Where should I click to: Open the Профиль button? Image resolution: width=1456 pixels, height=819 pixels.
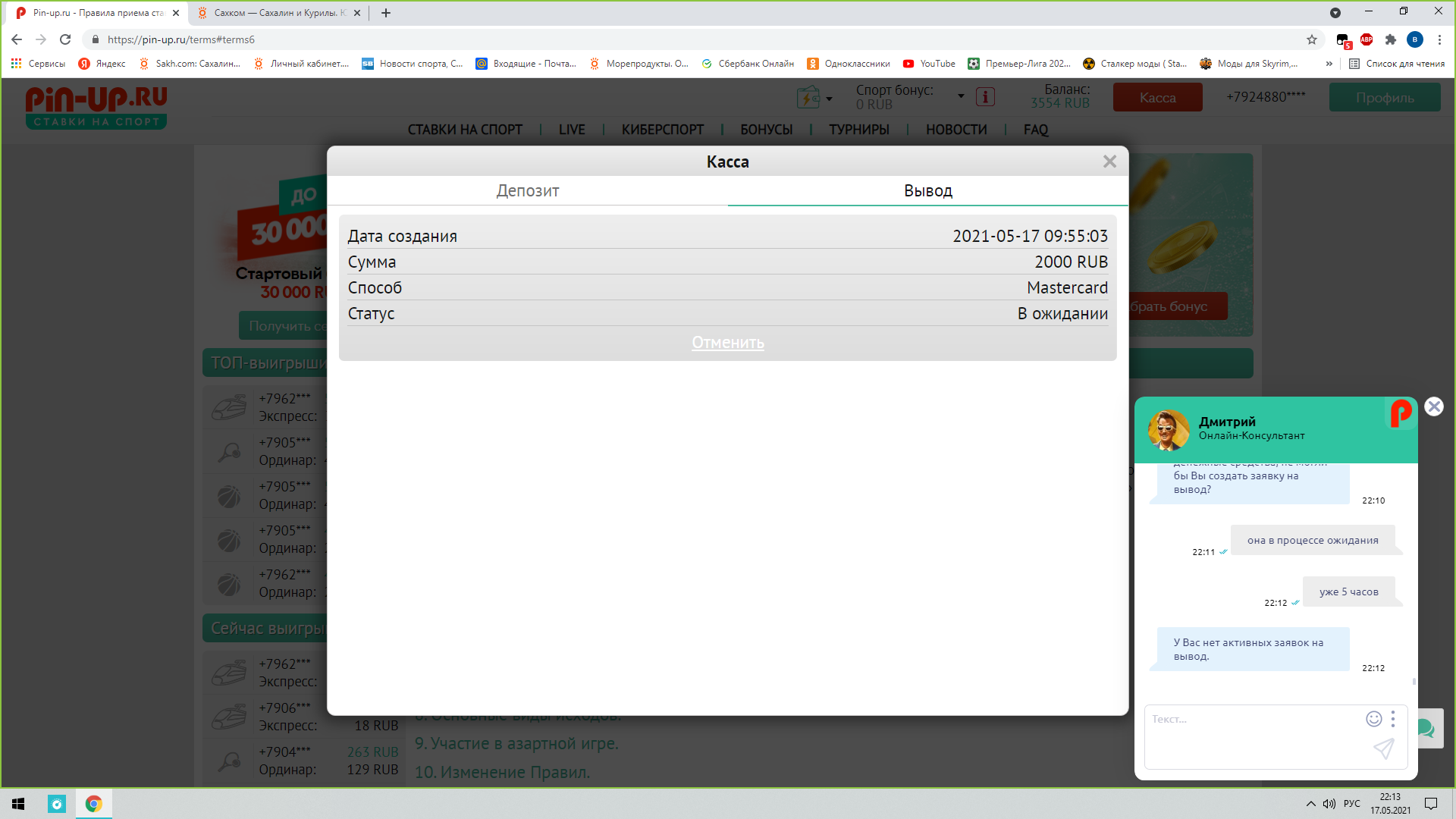(1384, 98)
